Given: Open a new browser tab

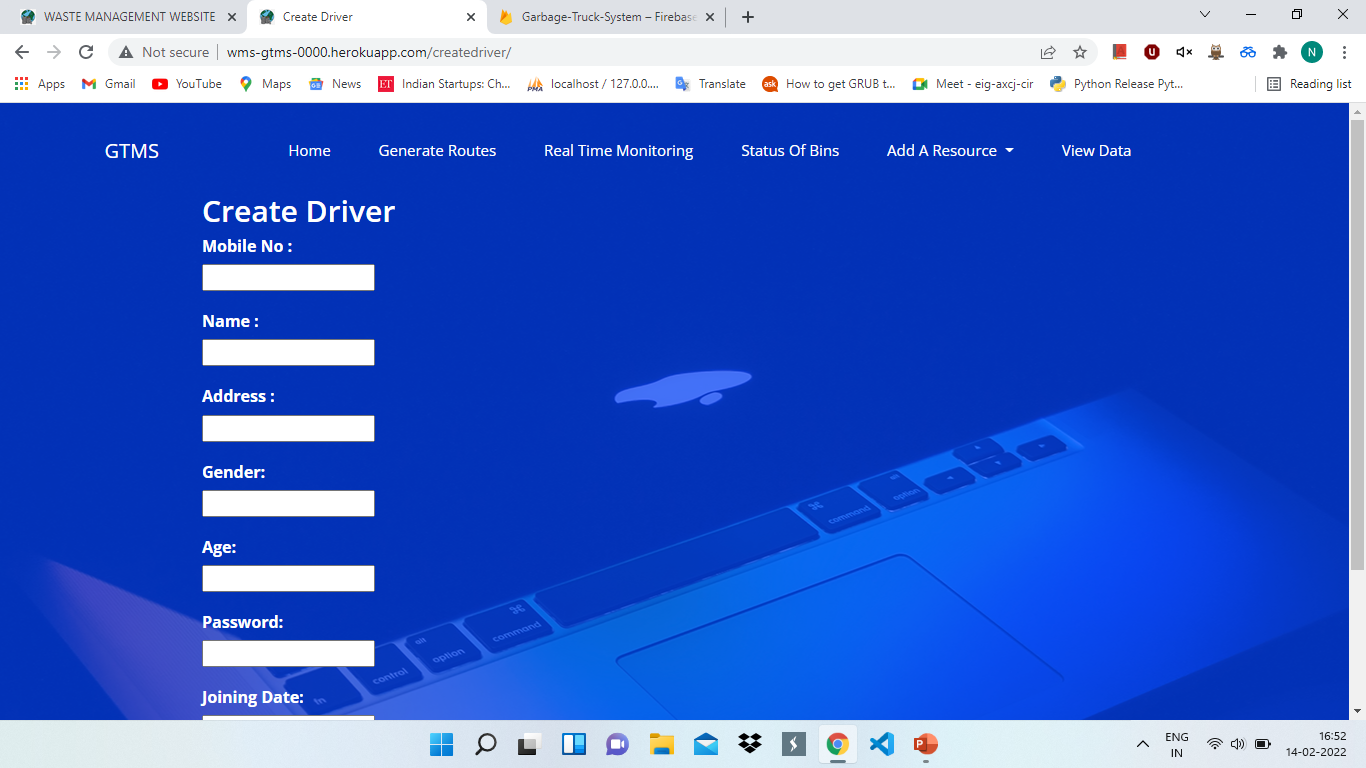Looking at the screenshot, I should pos(748,17).
